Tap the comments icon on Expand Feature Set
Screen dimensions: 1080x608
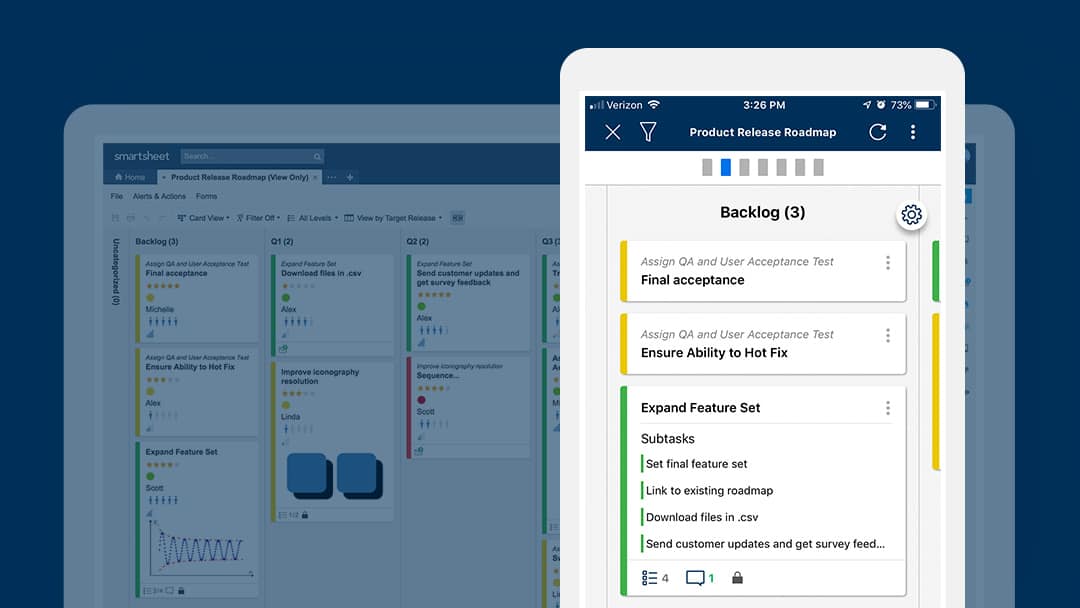click(695, 578)
